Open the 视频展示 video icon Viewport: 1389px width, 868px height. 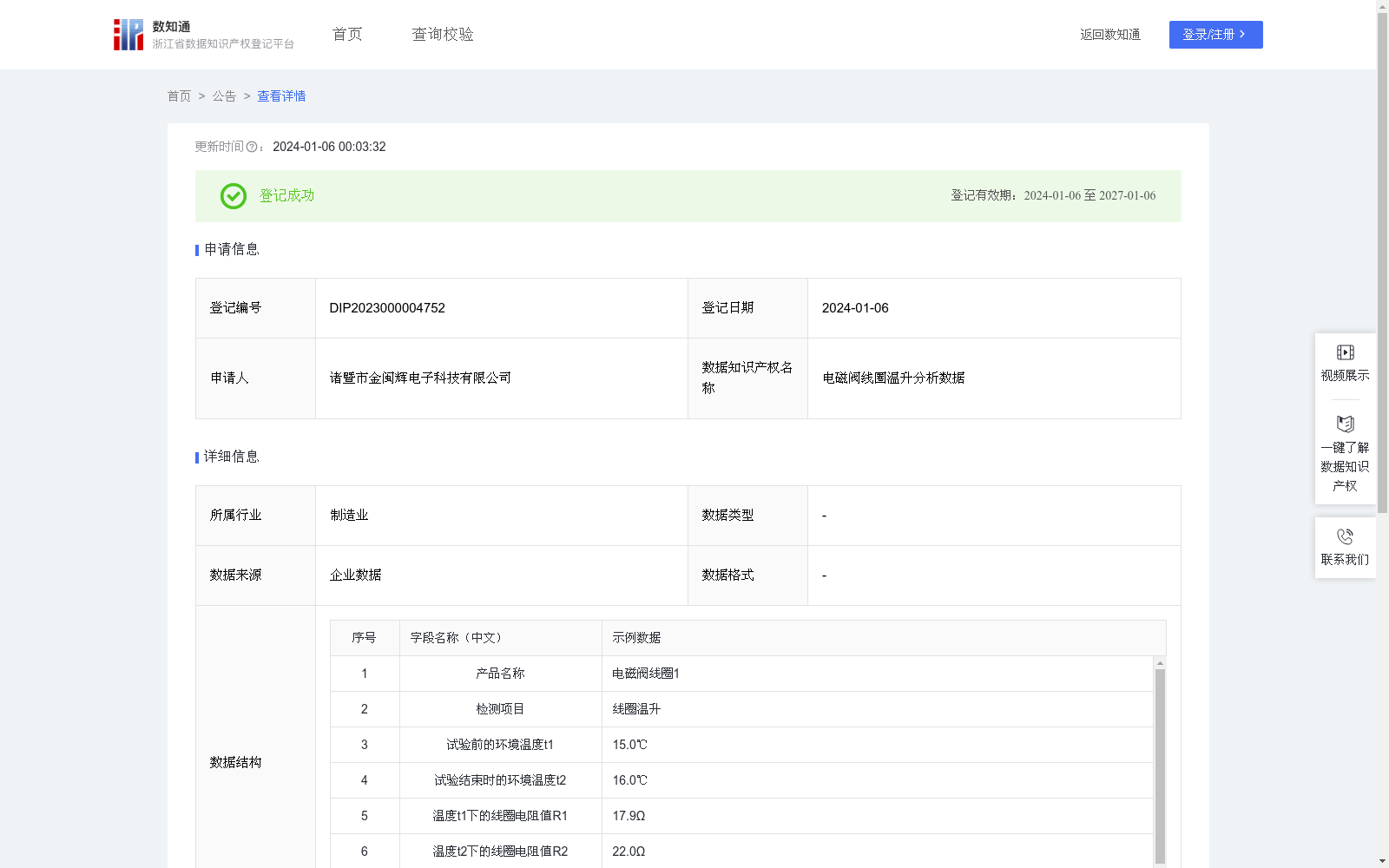(x=1345, y=352)
